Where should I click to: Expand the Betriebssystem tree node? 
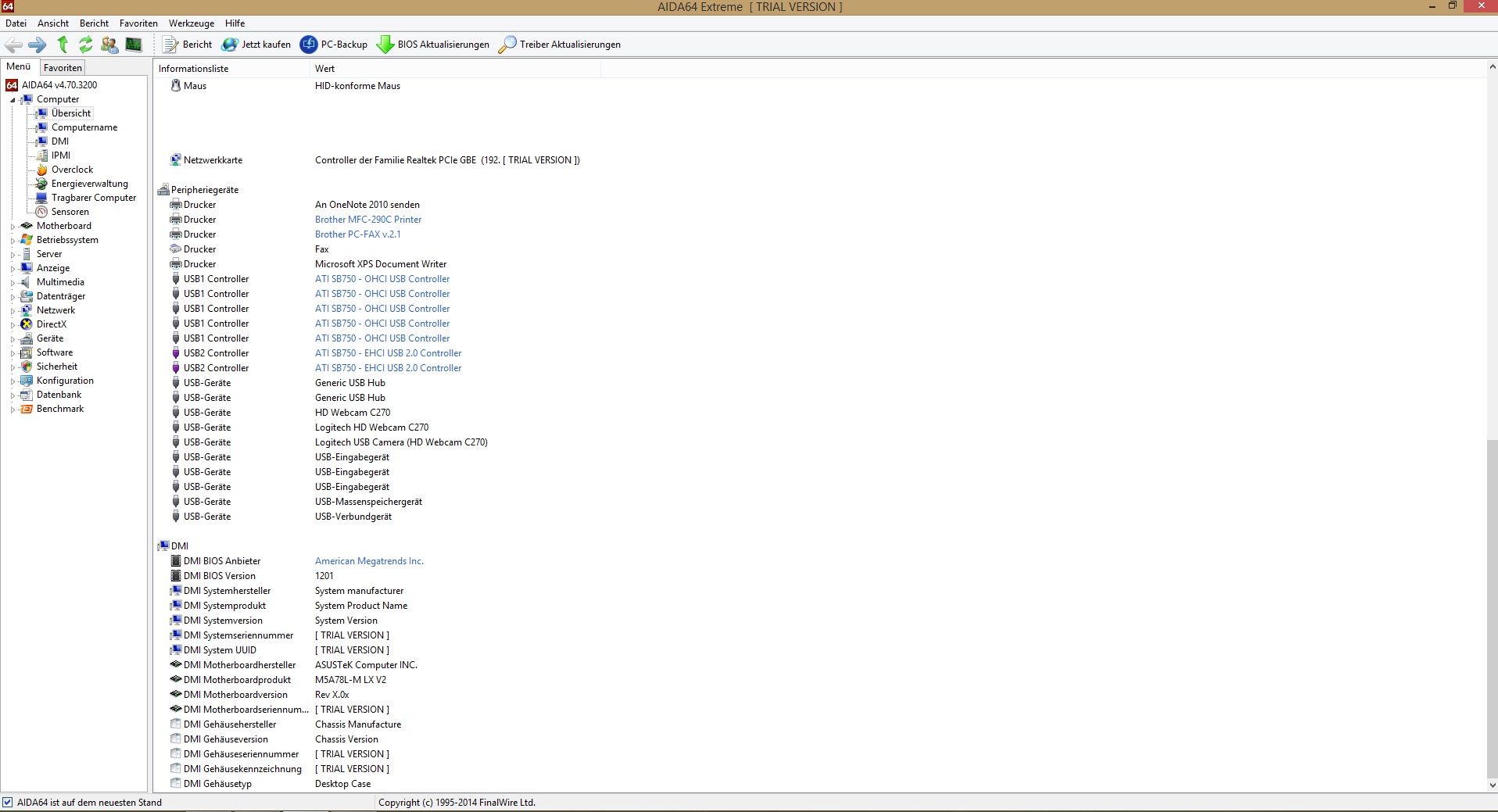coord(13,241)
